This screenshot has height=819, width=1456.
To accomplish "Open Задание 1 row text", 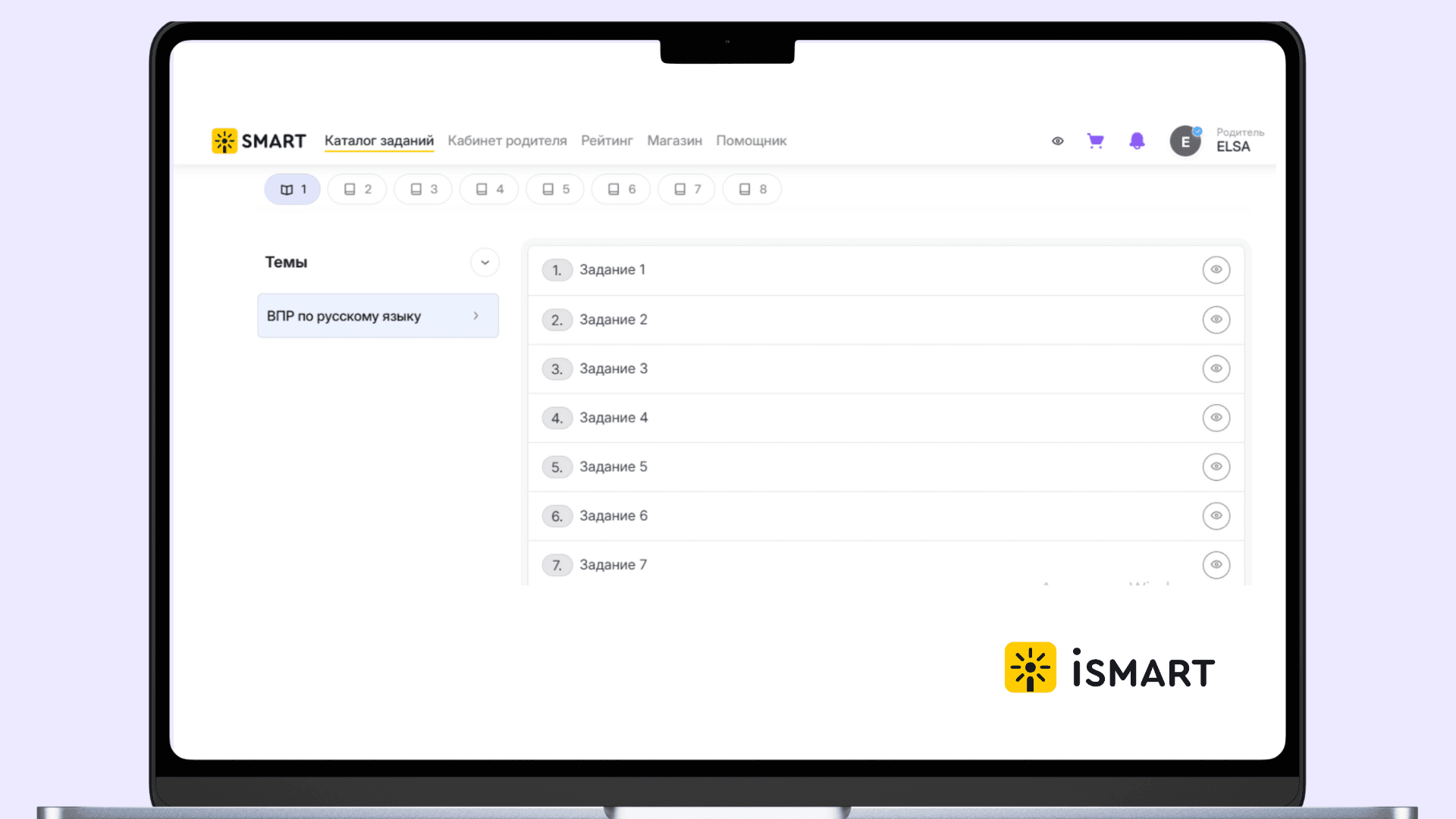I will pos(613,270).
